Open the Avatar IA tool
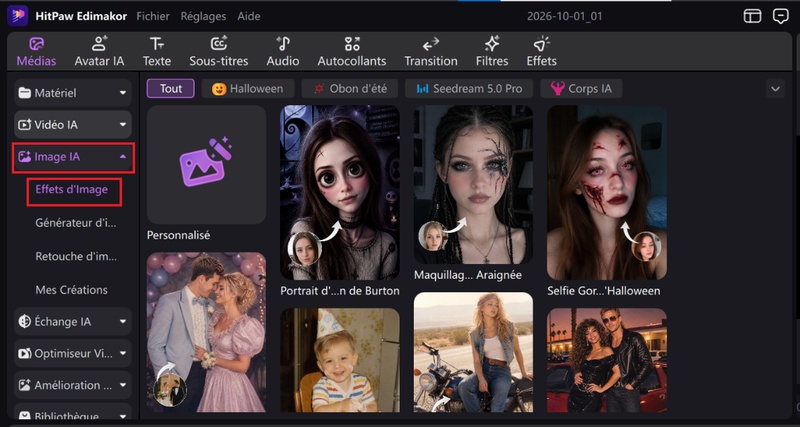Image resolution: width=800 pixels, height=427 pixels. (99, 52)
